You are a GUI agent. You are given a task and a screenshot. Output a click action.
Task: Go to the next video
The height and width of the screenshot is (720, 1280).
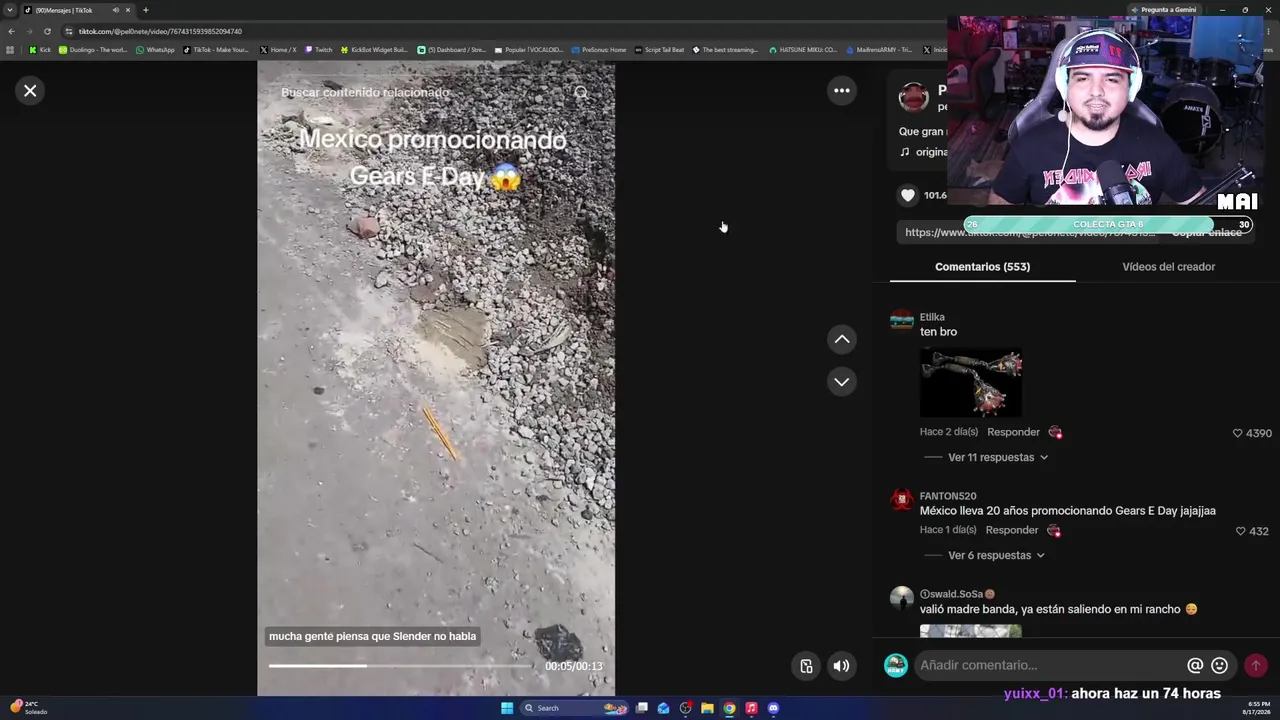pos(842,382)
